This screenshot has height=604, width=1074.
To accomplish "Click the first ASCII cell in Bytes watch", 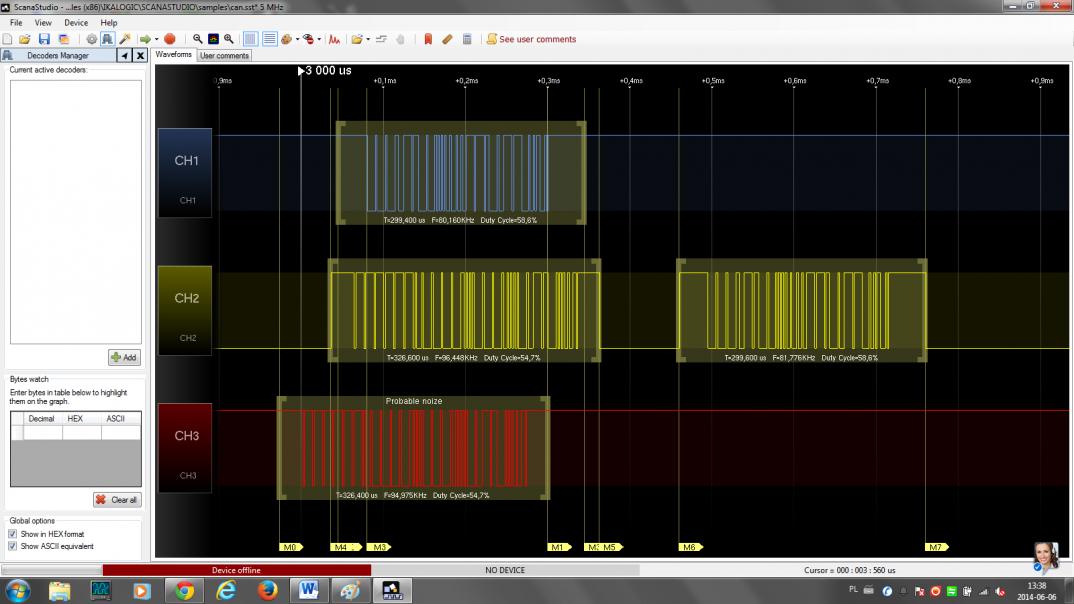I will click(x=121, y=433).
